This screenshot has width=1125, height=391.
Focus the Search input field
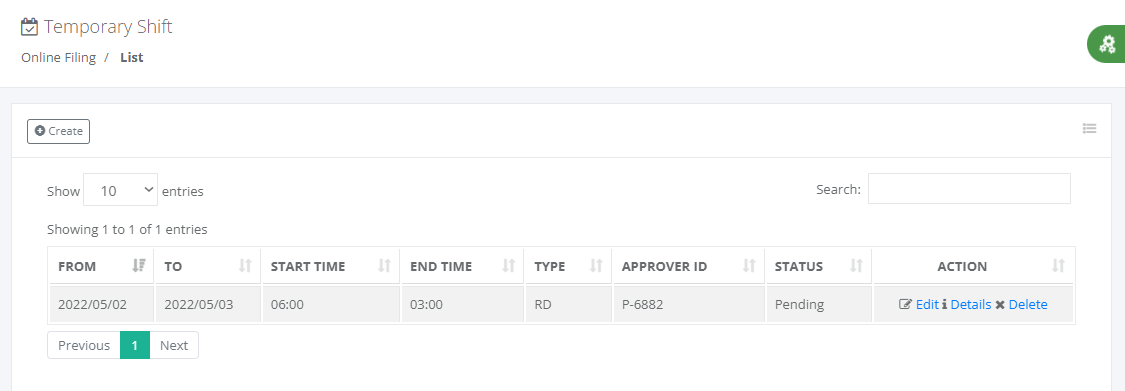[969, 189]
